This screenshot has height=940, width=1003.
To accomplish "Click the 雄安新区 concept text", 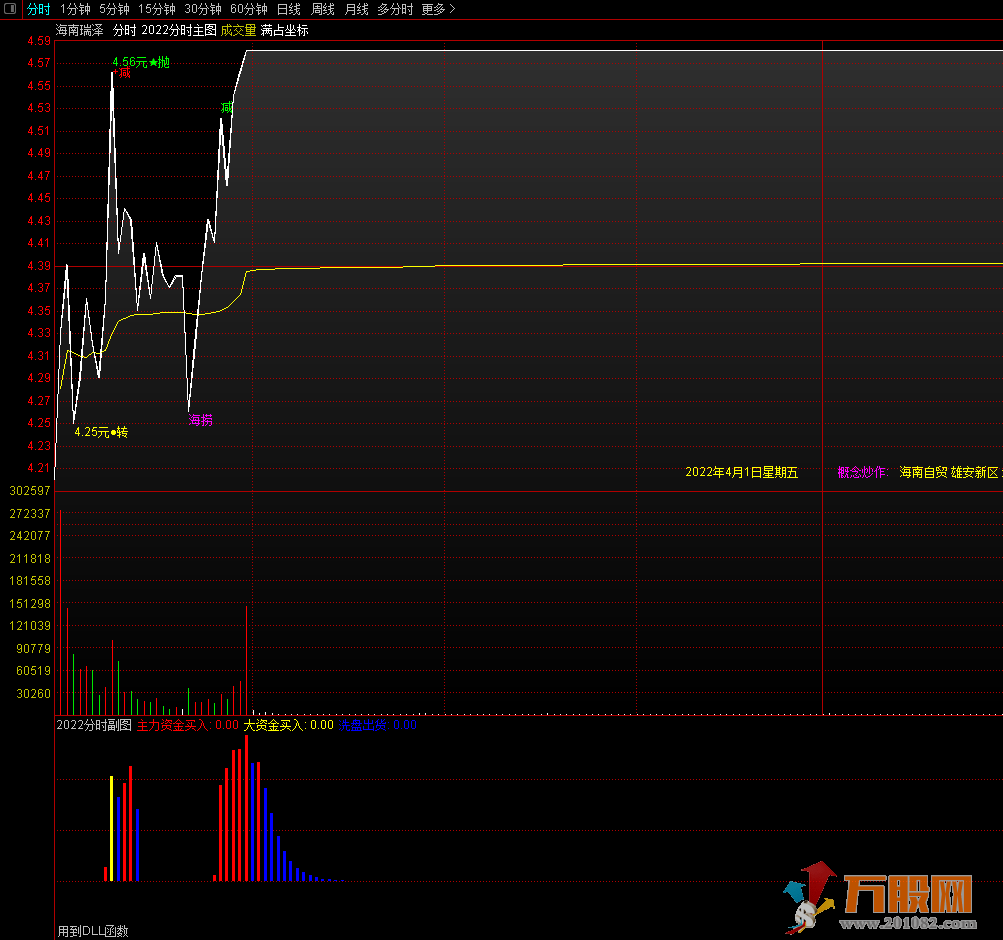I will (x=974, y=472).
